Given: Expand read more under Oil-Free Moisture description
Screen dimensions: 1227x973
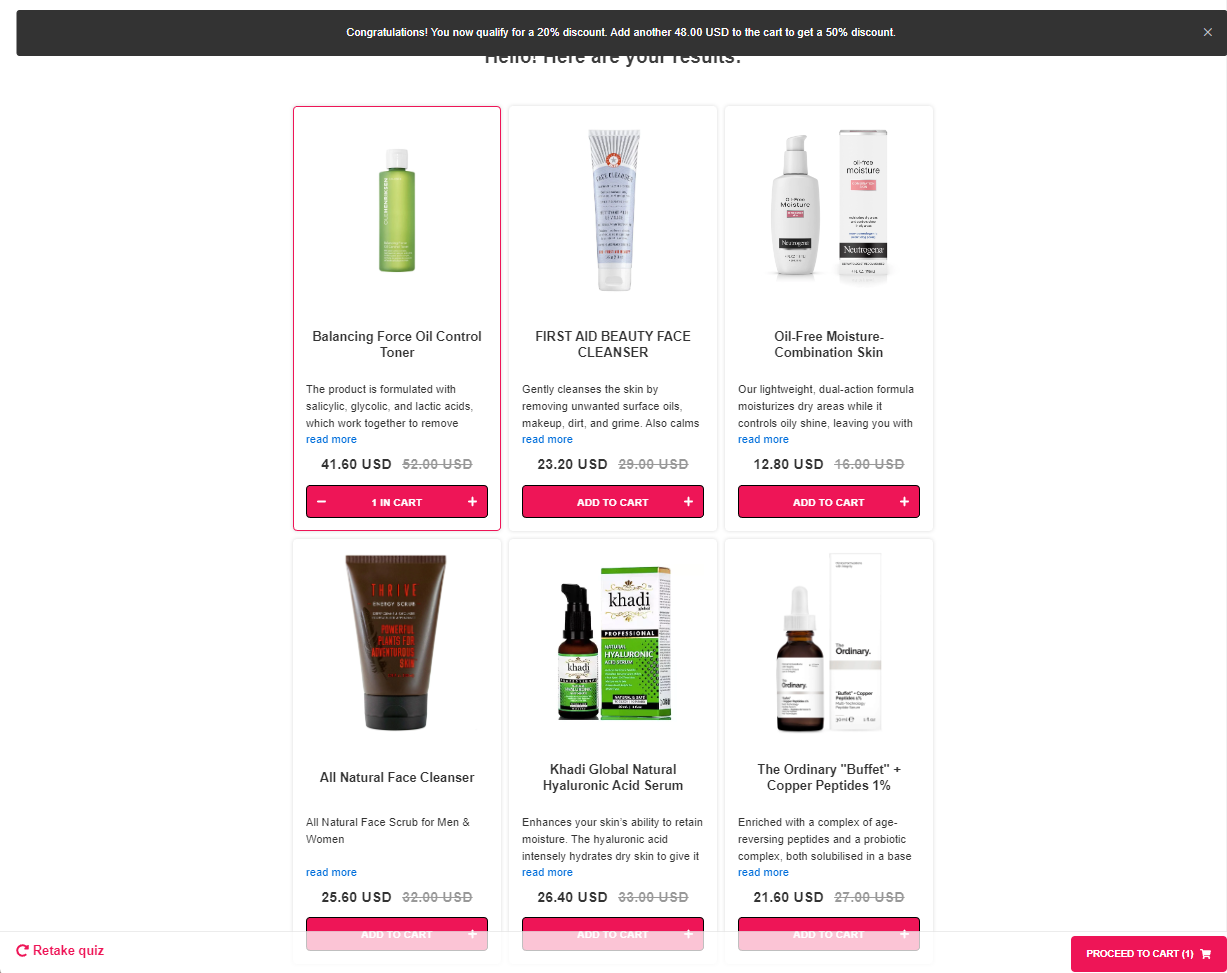Looking at the screenshot, I should (x=763, y=440).
